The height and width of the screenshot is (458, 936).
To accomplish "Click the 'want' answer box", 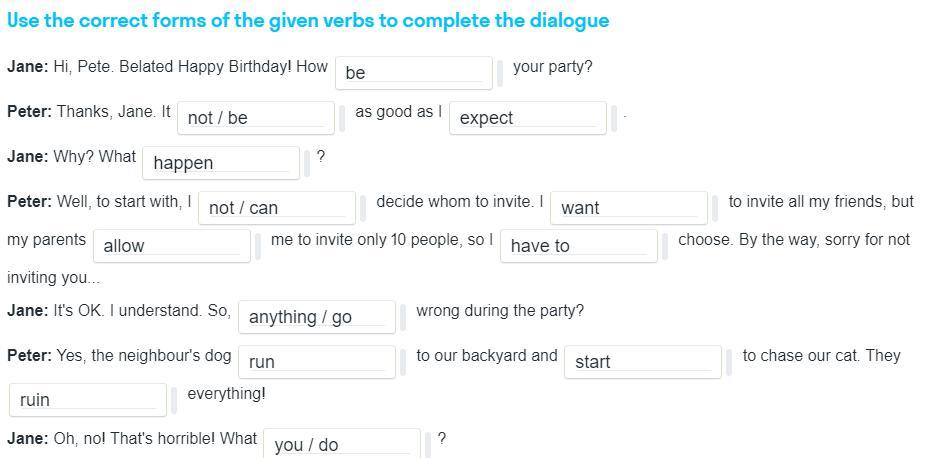I will (x=628, y=207).
